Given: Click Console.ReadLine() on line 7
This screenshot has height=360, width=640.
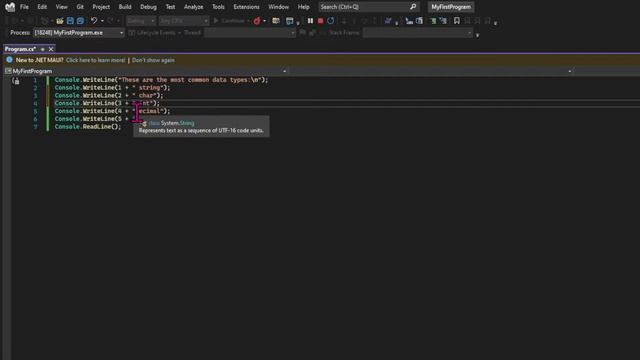Looking at the screenshot, I should 88,127.
